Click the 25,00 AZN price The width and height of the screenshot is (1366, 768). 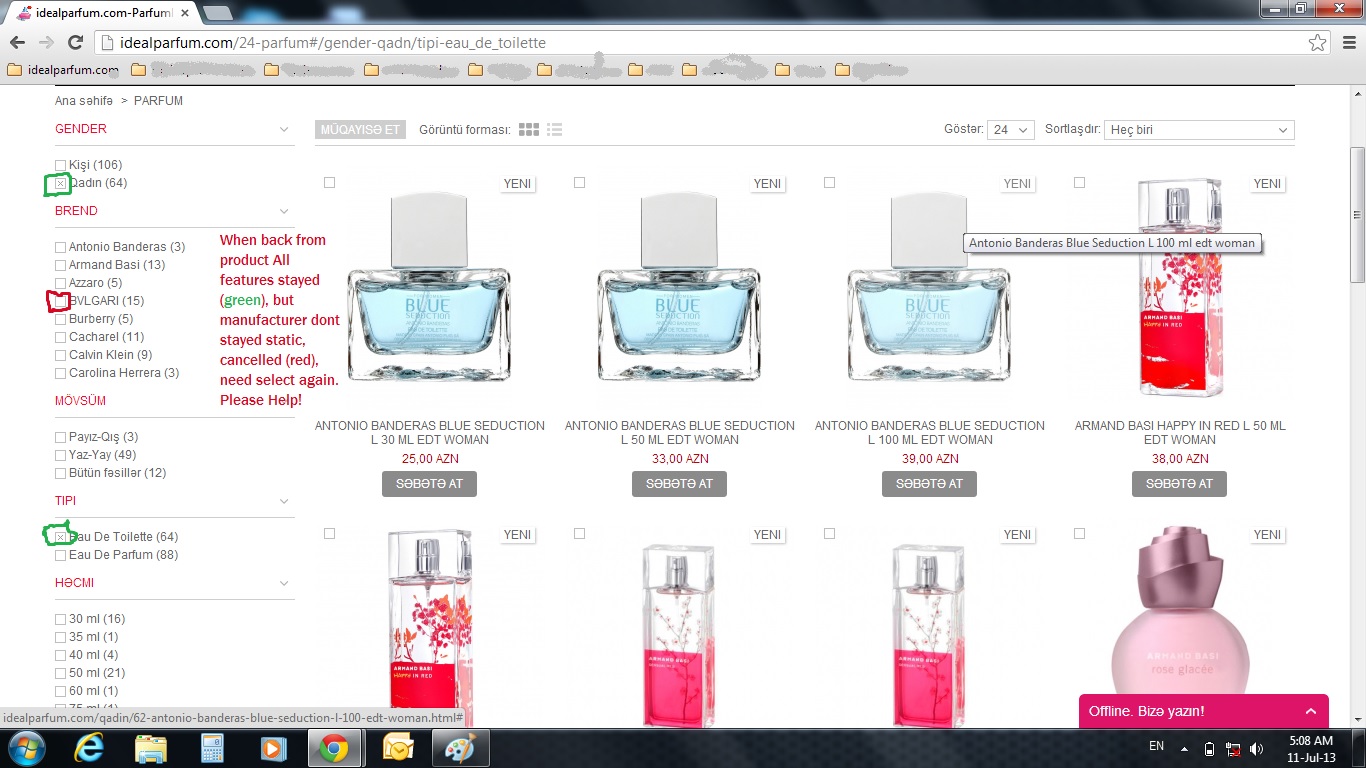tap(430, 459)
